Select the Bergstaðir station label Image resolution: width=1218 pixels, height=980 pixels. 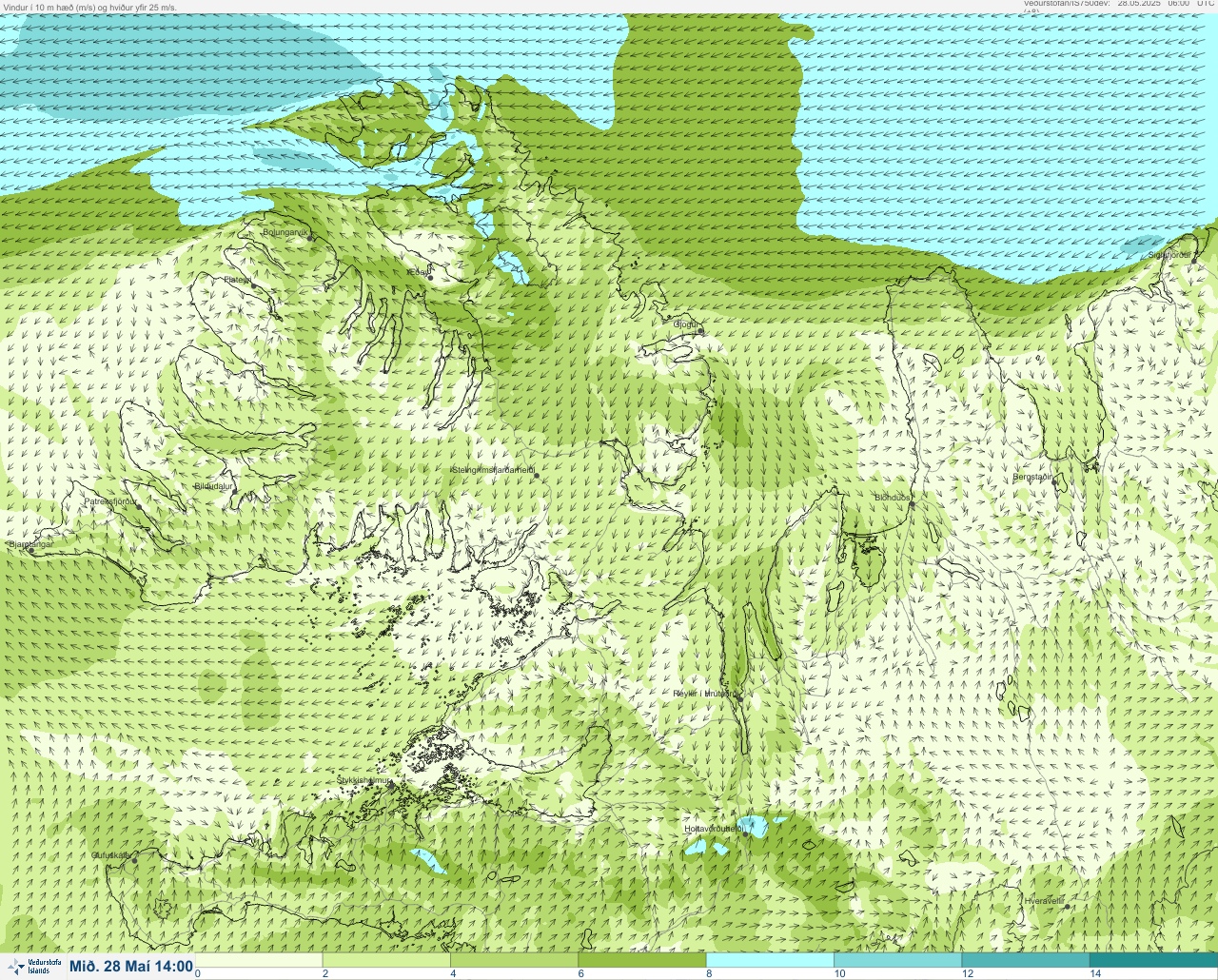(1032, 477)
